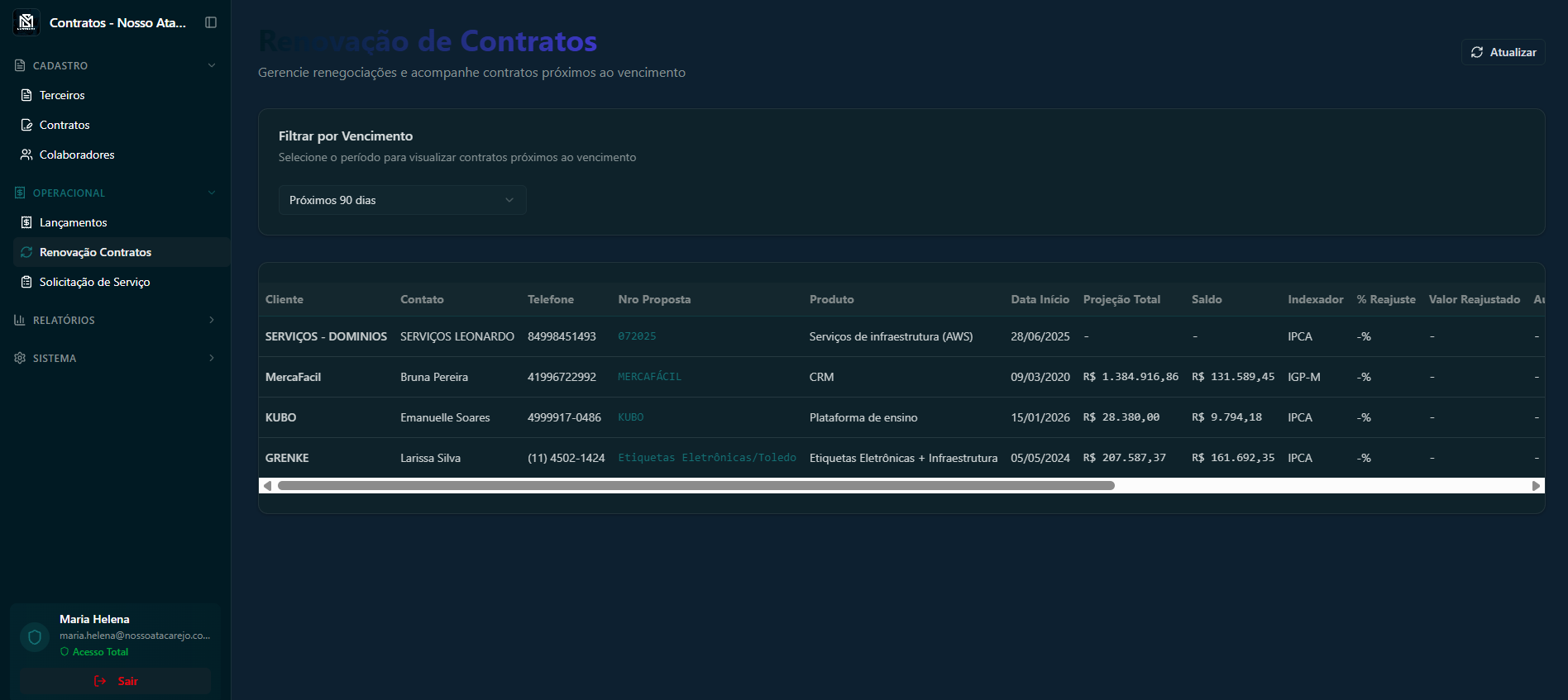Click the Produto column header
1568x700 pixels.
click(x=831, y=299)
